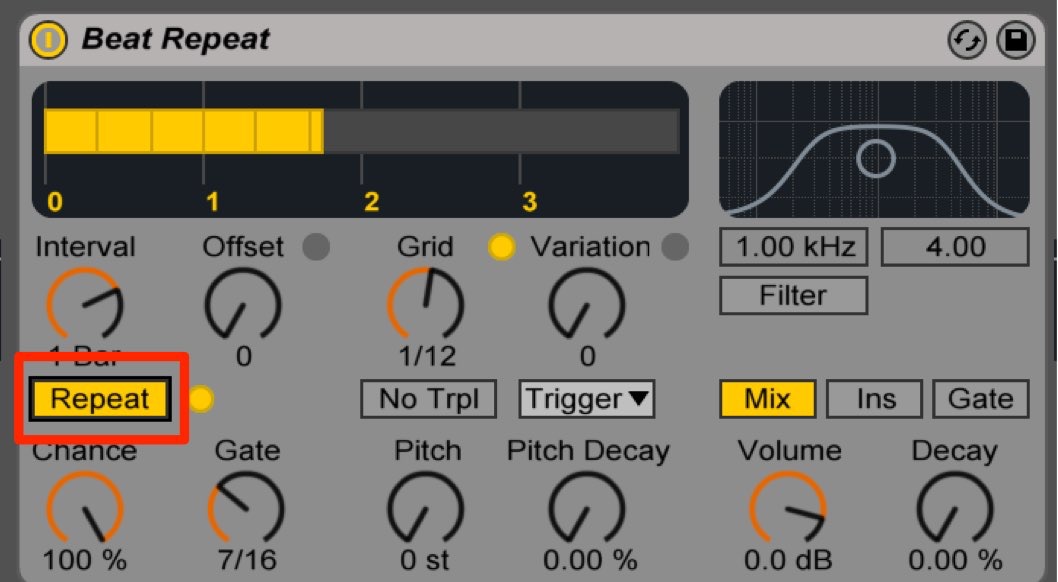Click the Volume label

tap(789, 450)
